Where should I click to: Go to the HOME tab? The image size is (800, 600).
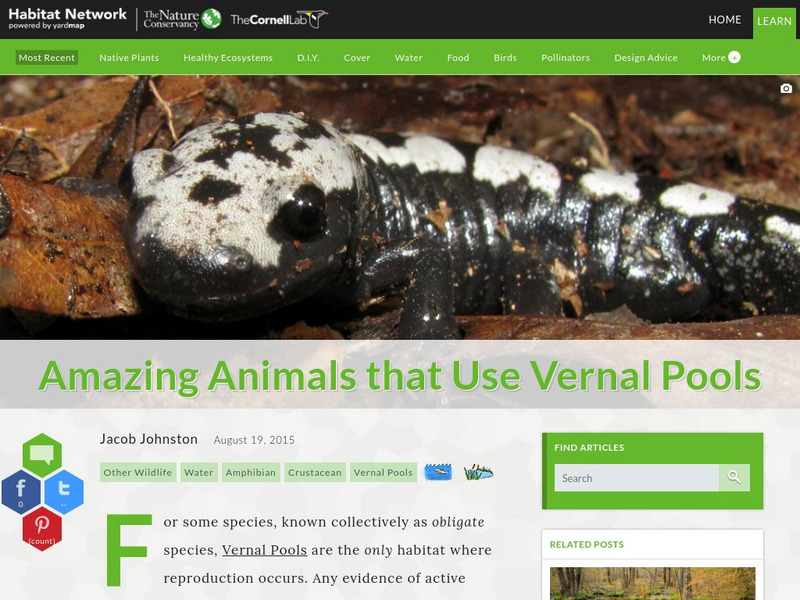coord(724,19)
